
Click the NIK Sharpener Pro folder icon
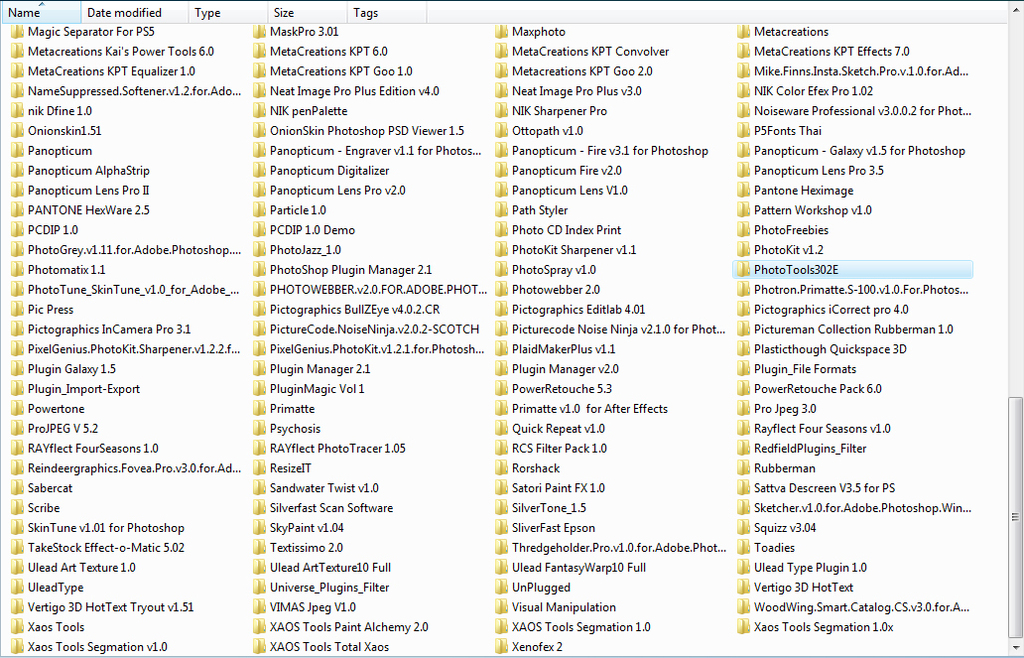502,111
